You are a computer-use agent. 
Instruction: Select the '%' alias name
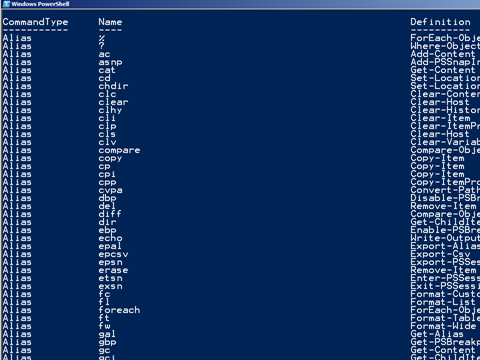(x=102, y=38)
